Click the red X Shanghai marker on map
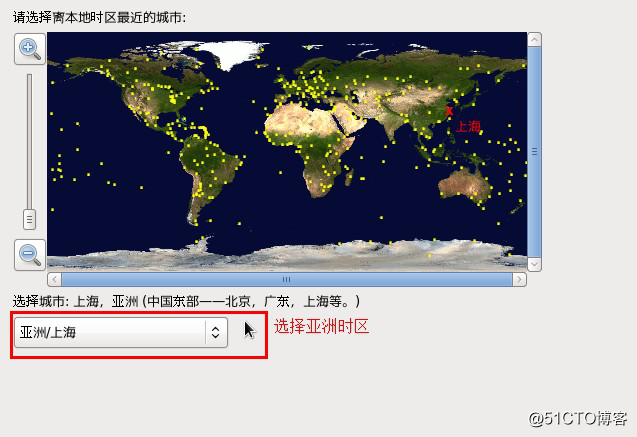637x437 pixels. pyautogui.click(x=449, y=111)
